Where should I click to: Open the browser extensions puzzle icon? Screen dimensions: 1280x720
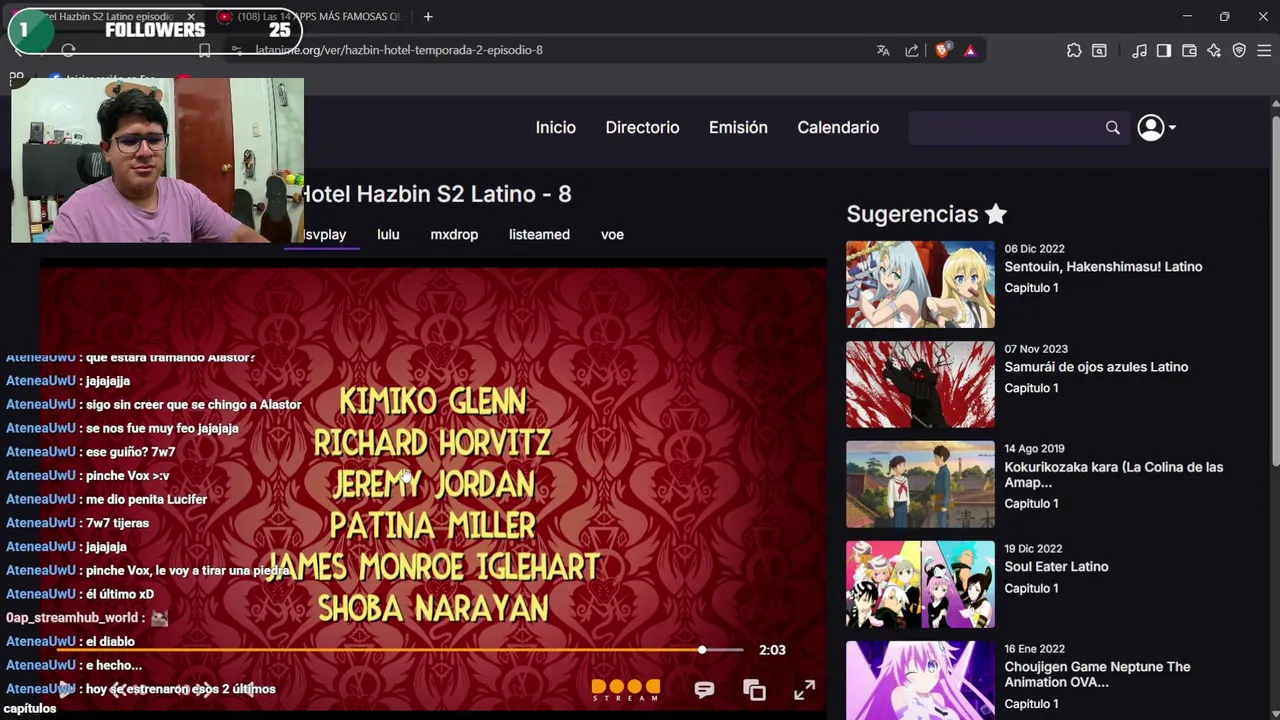1074,50
